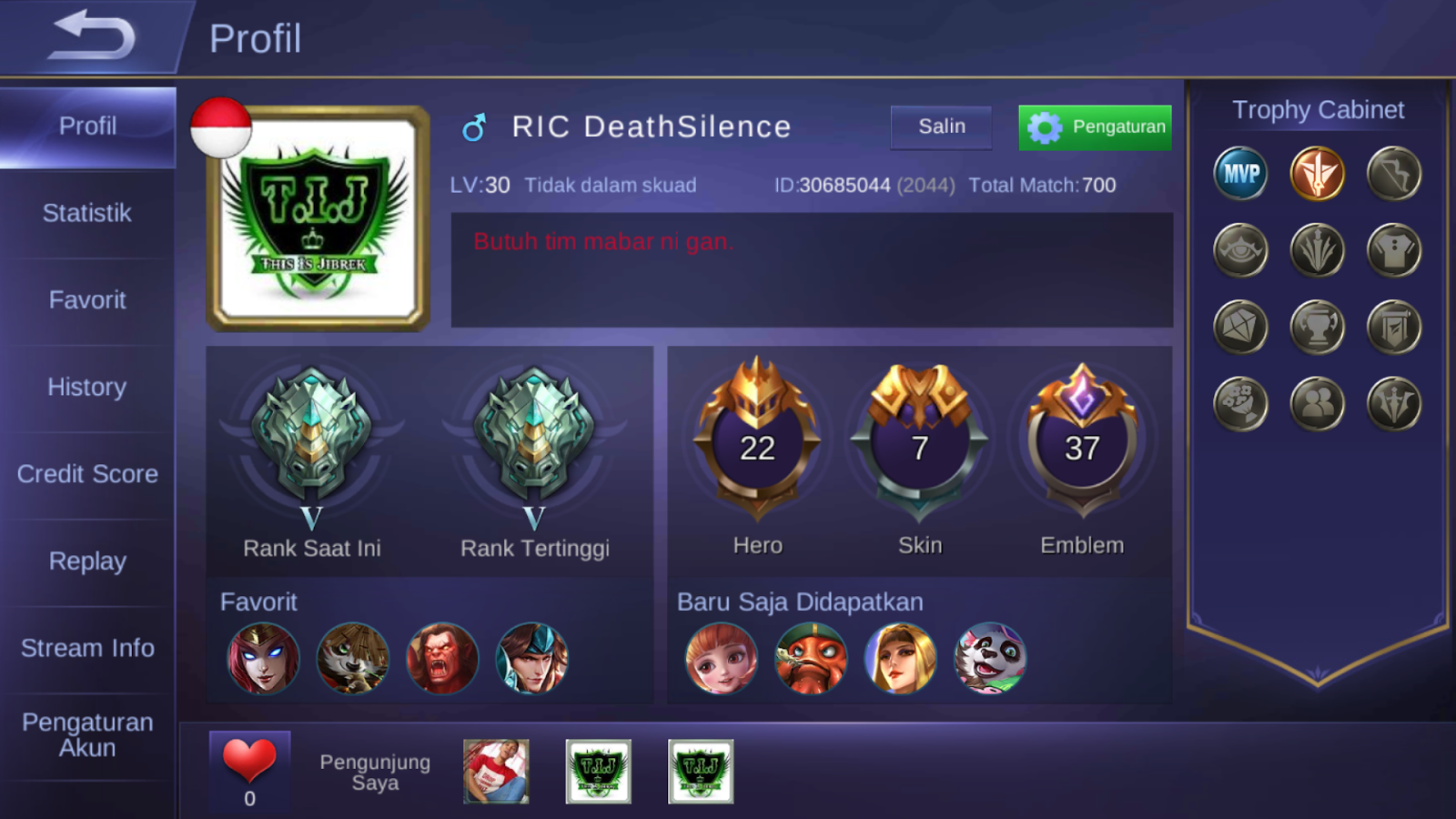
Task: Switch to the History tab
Action: point(87,387)
